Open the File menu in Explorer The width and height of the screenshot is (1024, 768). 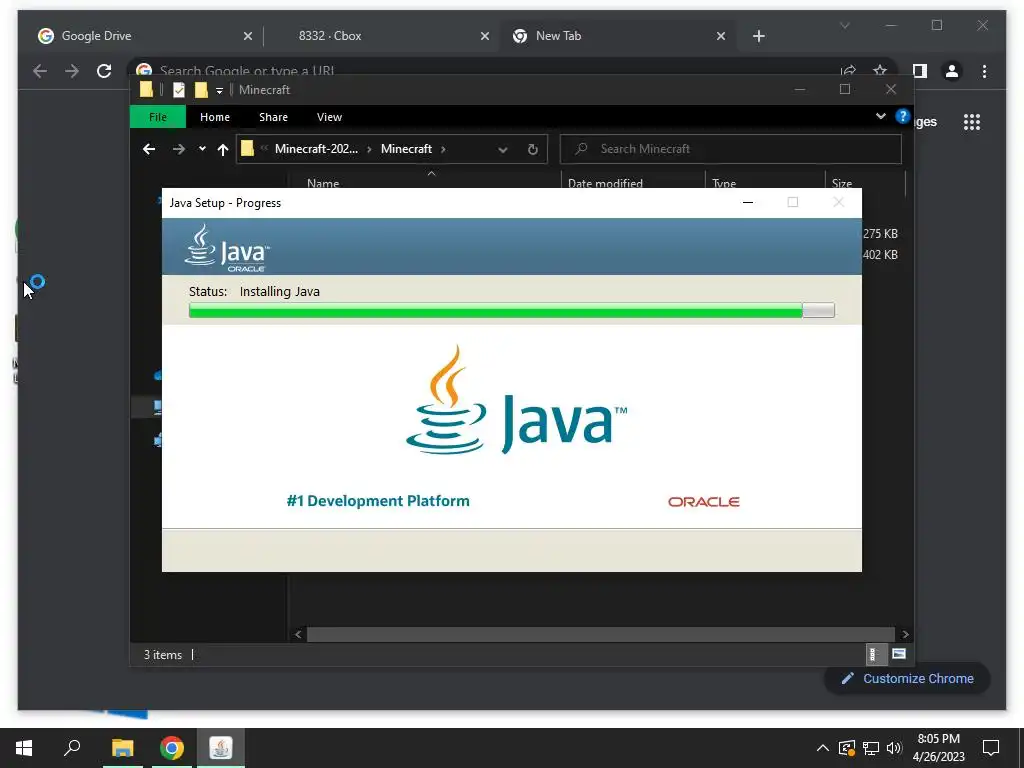tap(157, 117)
